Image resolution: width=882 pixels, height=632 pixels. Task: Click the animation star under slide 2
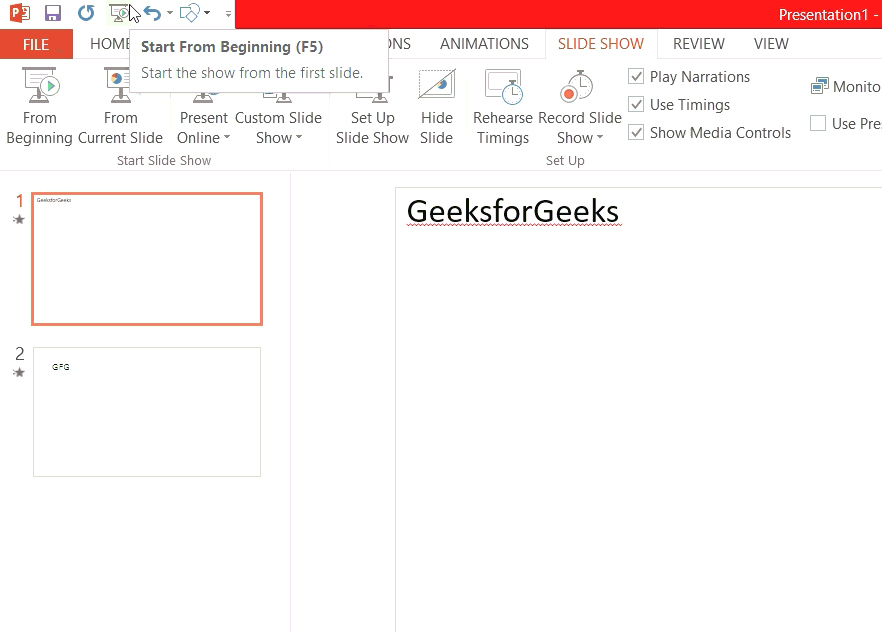tap(19, 372)
